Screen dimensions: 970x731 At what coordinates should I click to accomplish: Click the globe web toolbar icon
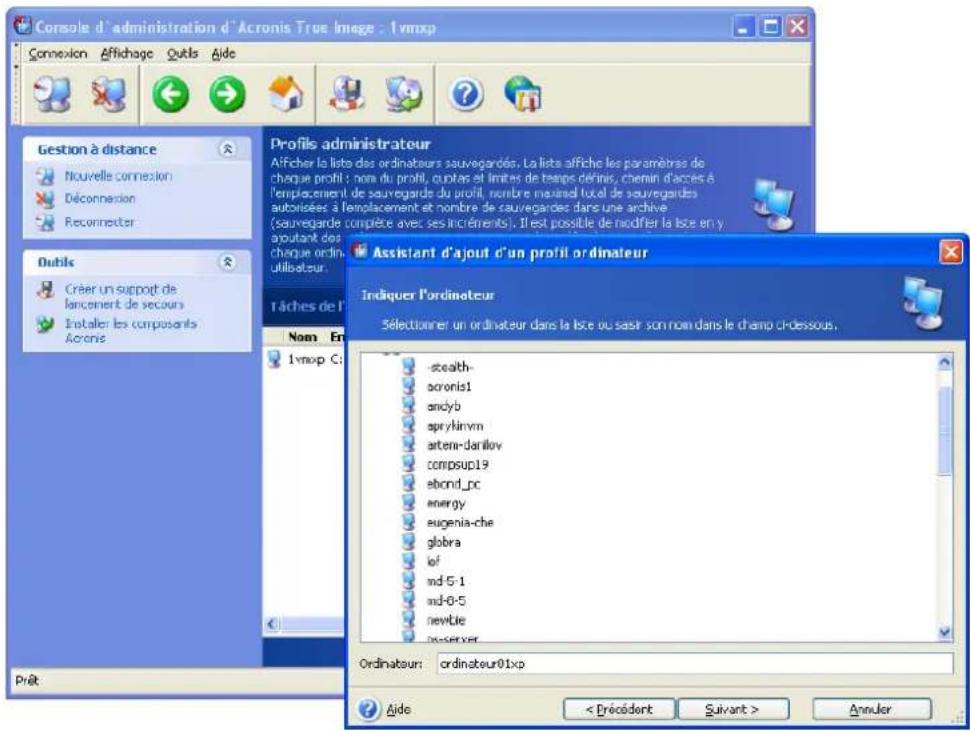(x=523, y=95)
